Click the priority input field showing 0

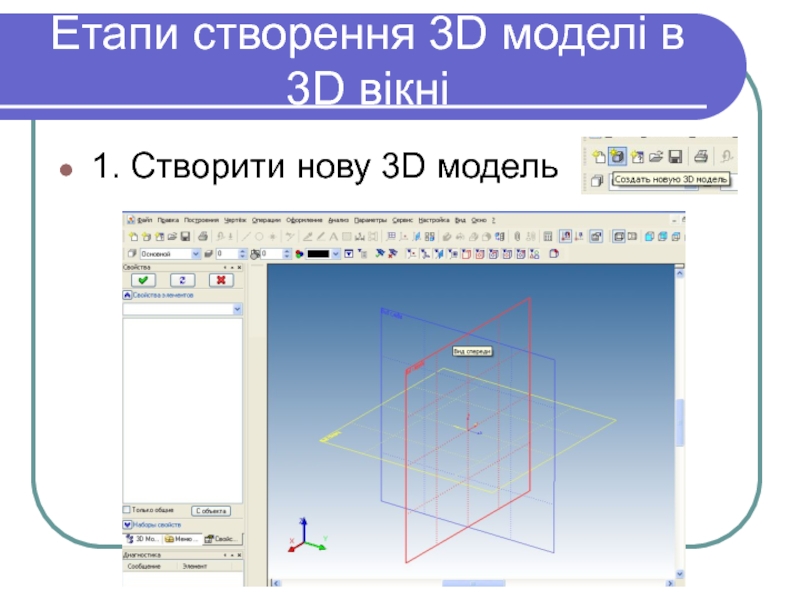pos(271,254)
